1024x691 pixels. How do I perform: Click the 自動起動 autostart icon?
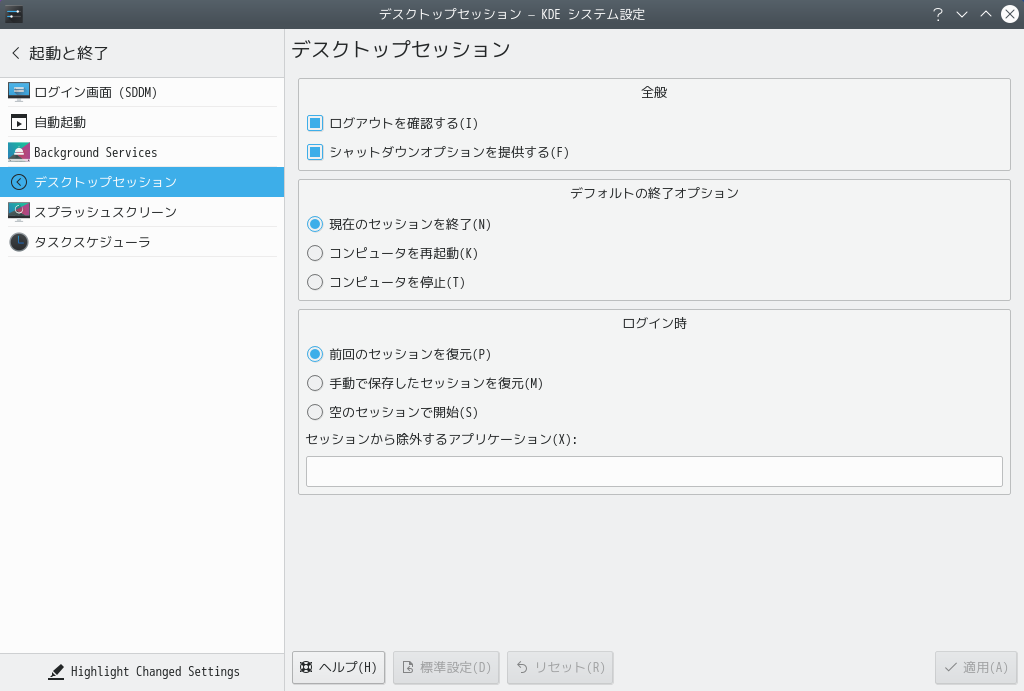click(x=19, y=122)
